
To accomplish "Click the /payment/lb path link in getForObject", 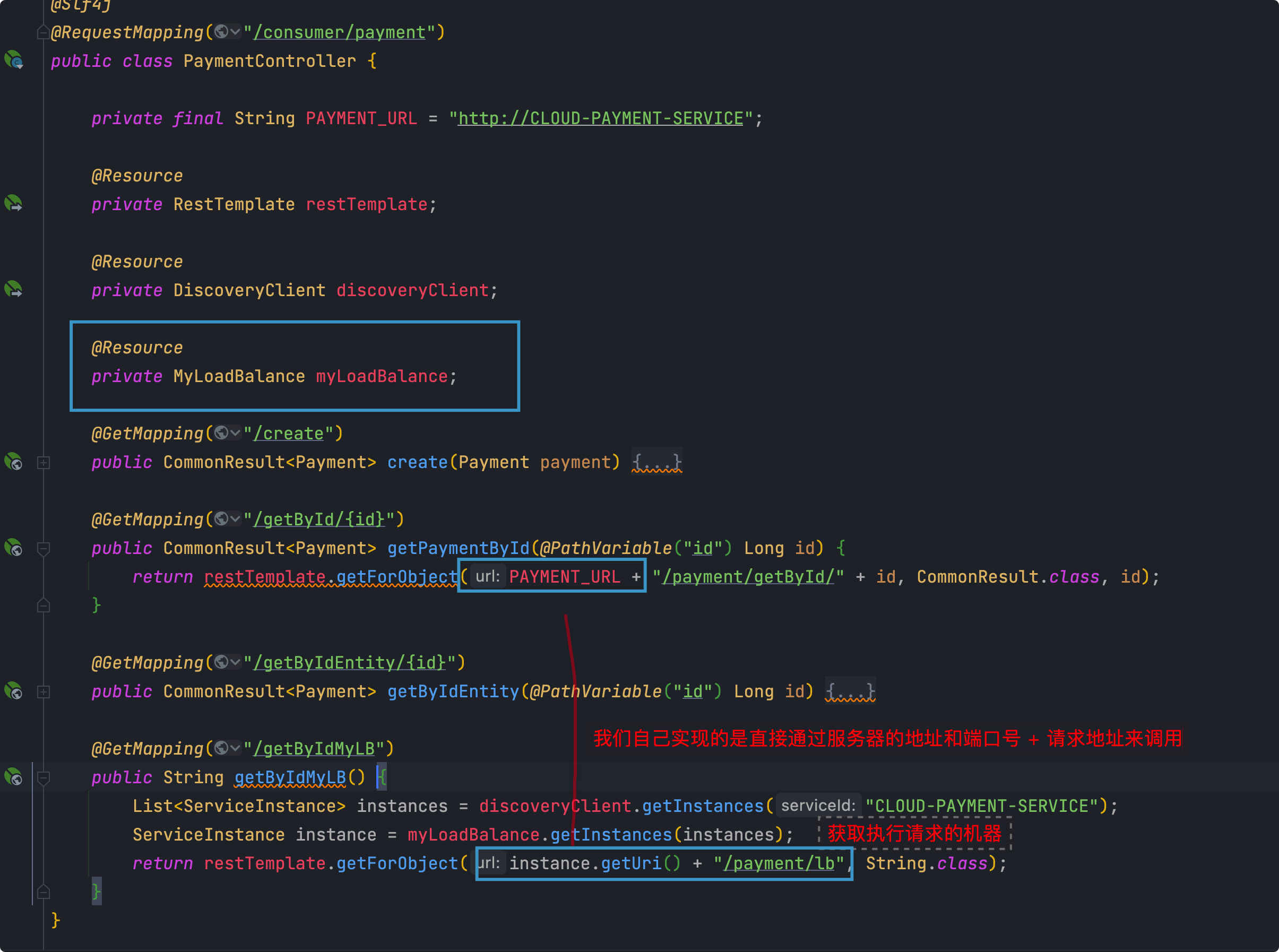I will tap(778, 863).
